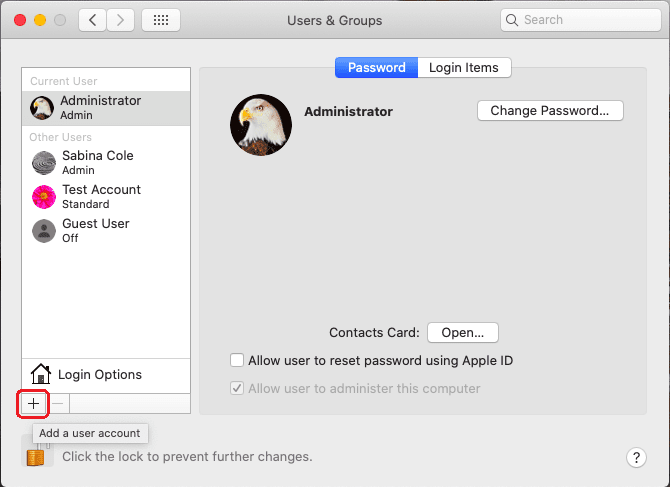Image resolution: width=670 pixels, height=487 pixels.
Task: Enable reset password using Apple ID
Action: [x=237, y=360]
